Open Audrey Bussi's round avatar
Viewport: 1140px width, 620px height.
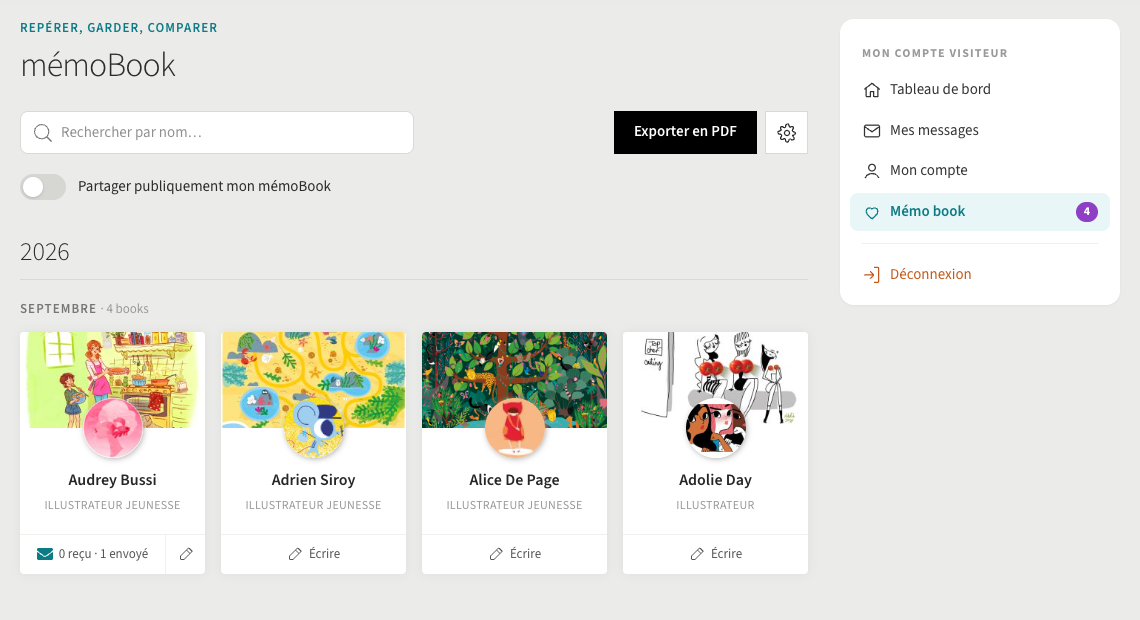113,428
